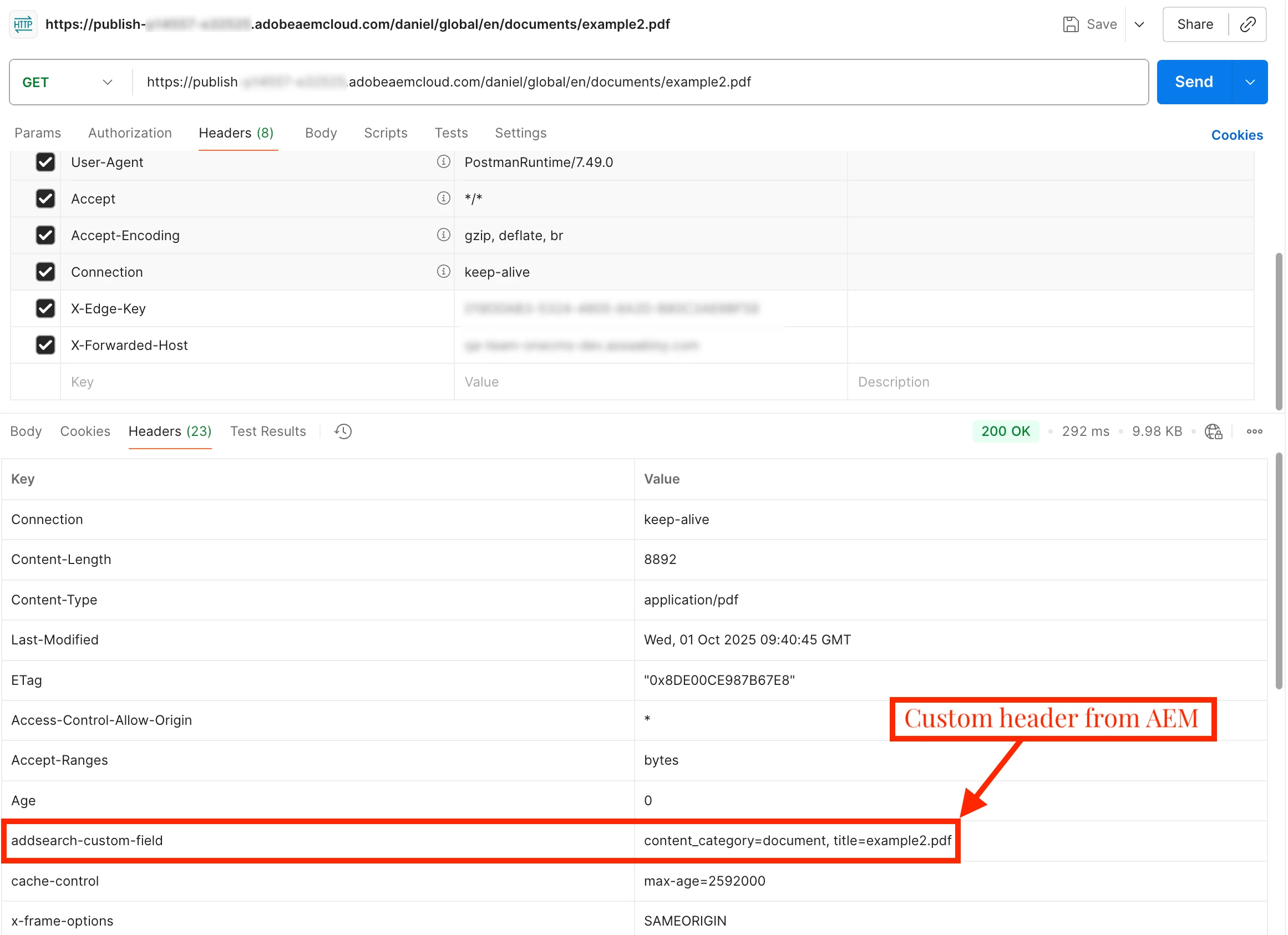Click the info icon for the Connection header
The width and height of the screenshot is (1288, 935).
[x=443, y=271]
